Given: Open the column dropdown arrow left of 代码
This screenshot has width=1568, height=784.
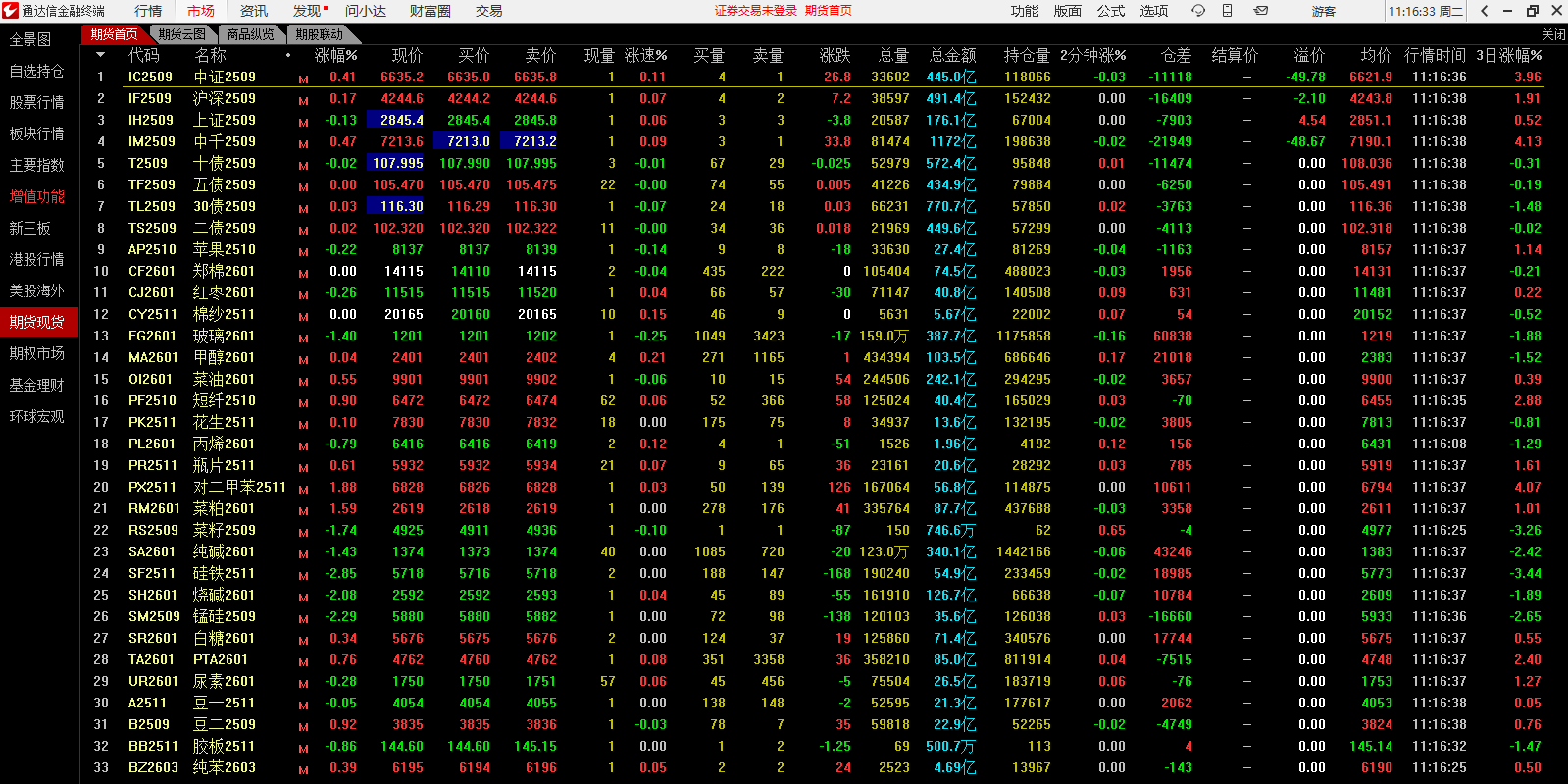Looking at the screenshot, I should 100,55.
